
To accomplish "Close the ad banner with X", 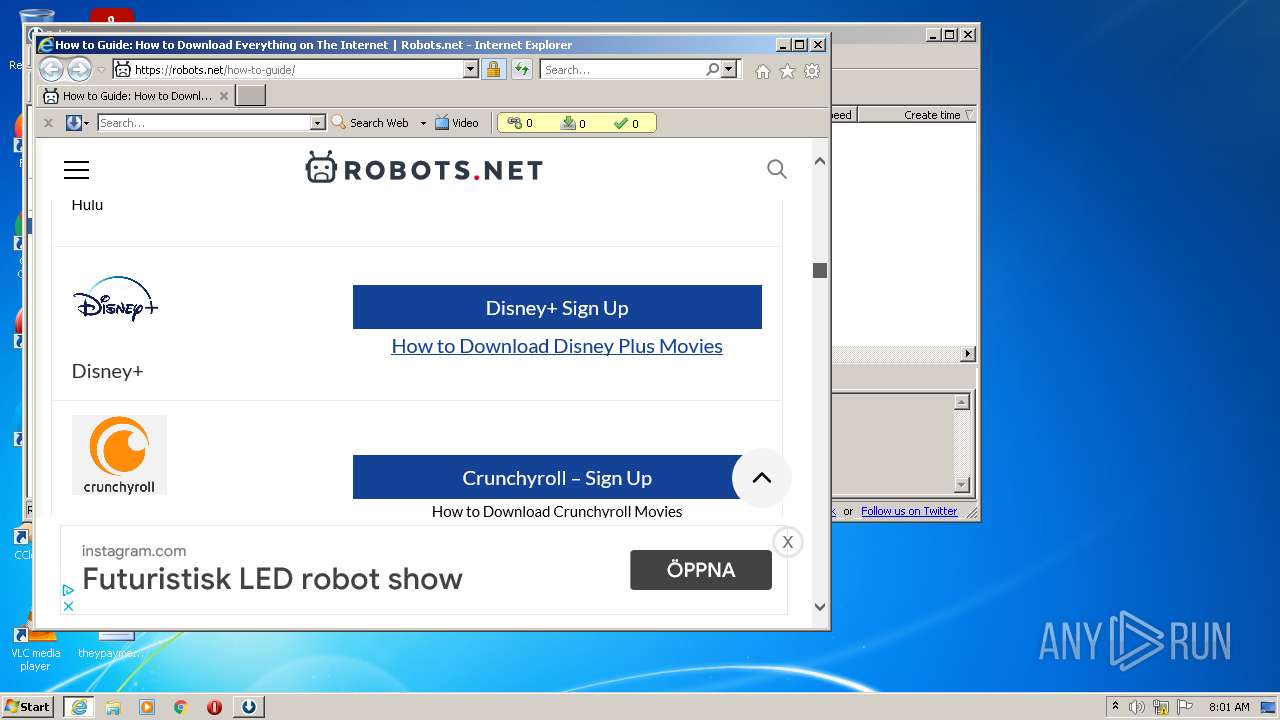I will (x=788, y=542).
